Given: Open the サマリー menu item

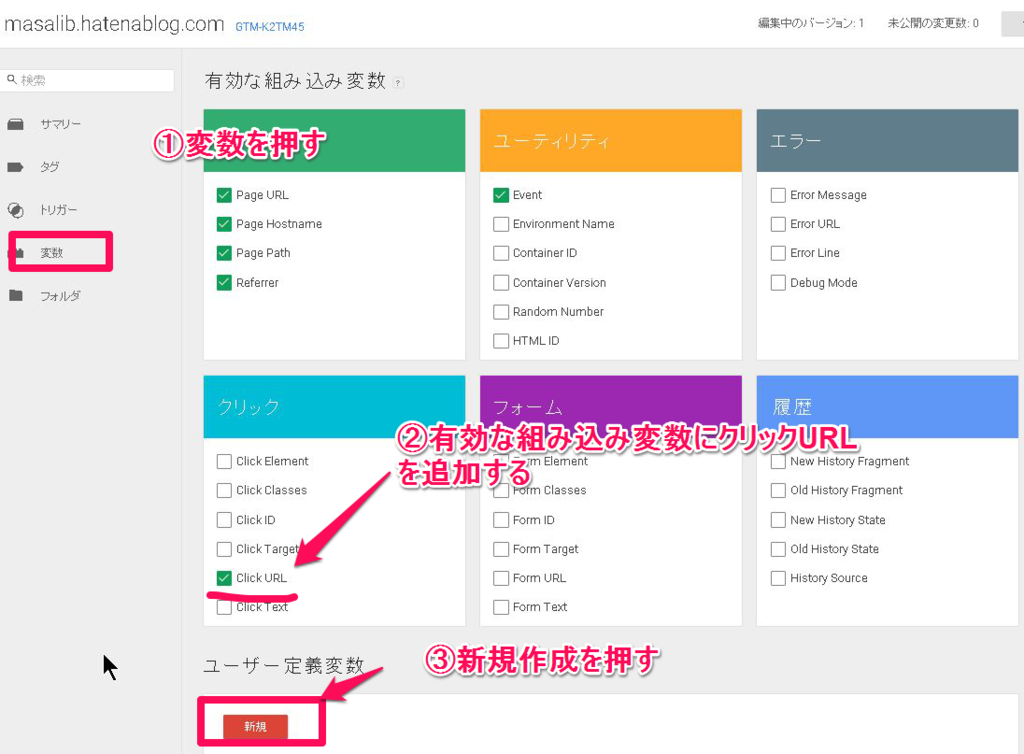Looking at the screenshot, I should [60, 124].
